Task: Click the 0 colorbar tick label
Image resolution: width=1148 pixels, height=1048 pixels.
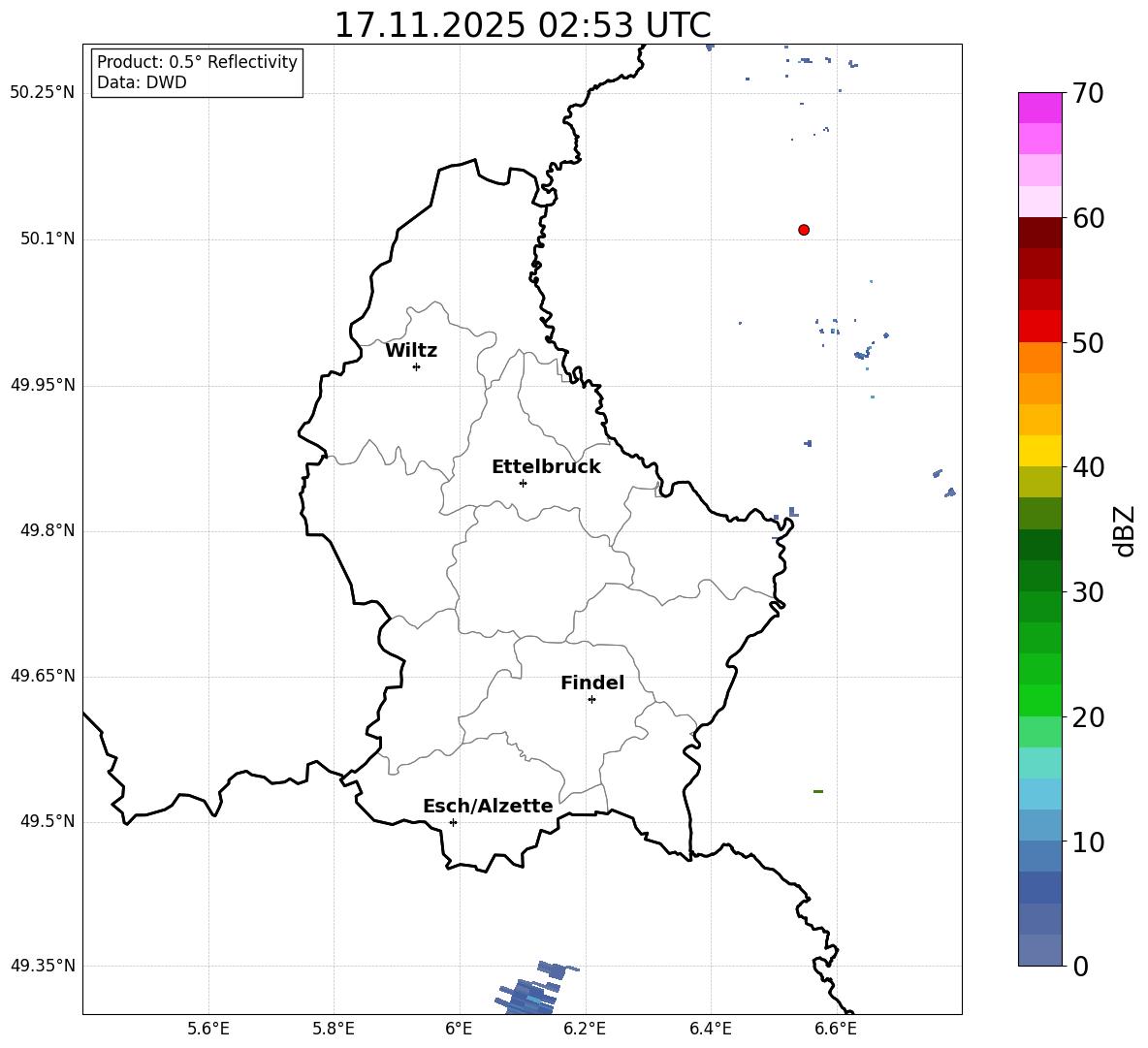Action: click(1080, 967)
